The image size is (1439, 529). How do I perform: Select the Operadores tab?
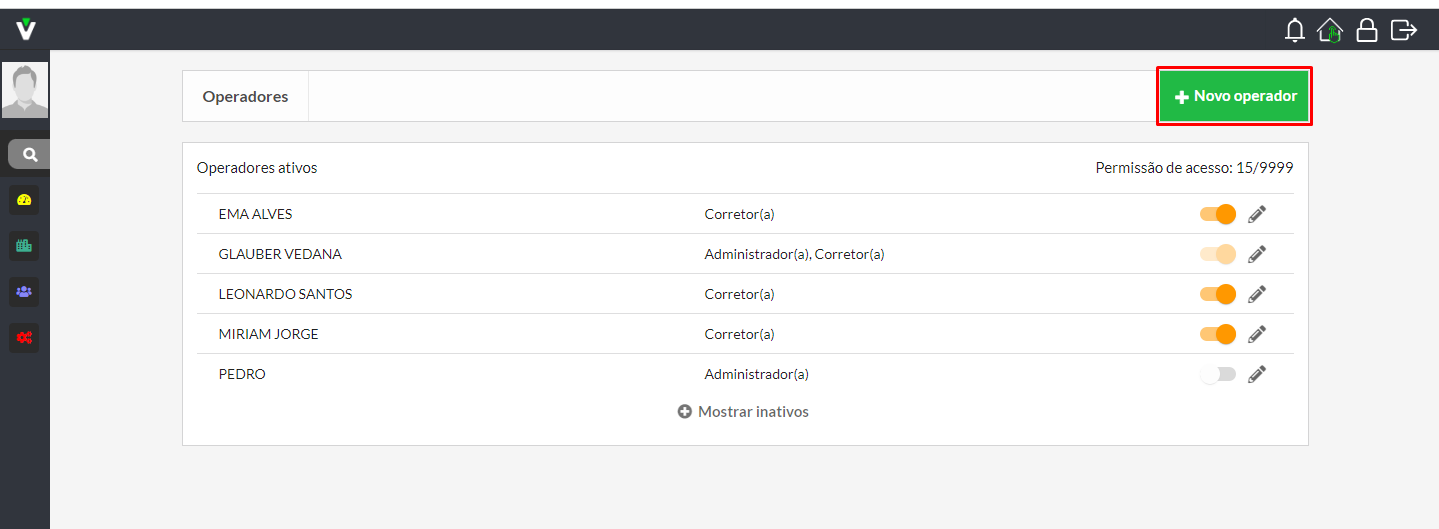click(x=245, y=96)
